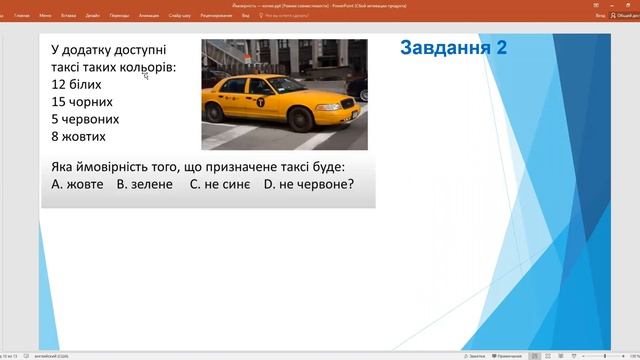This screenshot has width=640, height=360.
Task: Open Заметки notes pane in status bar
Action: (474, 356)
